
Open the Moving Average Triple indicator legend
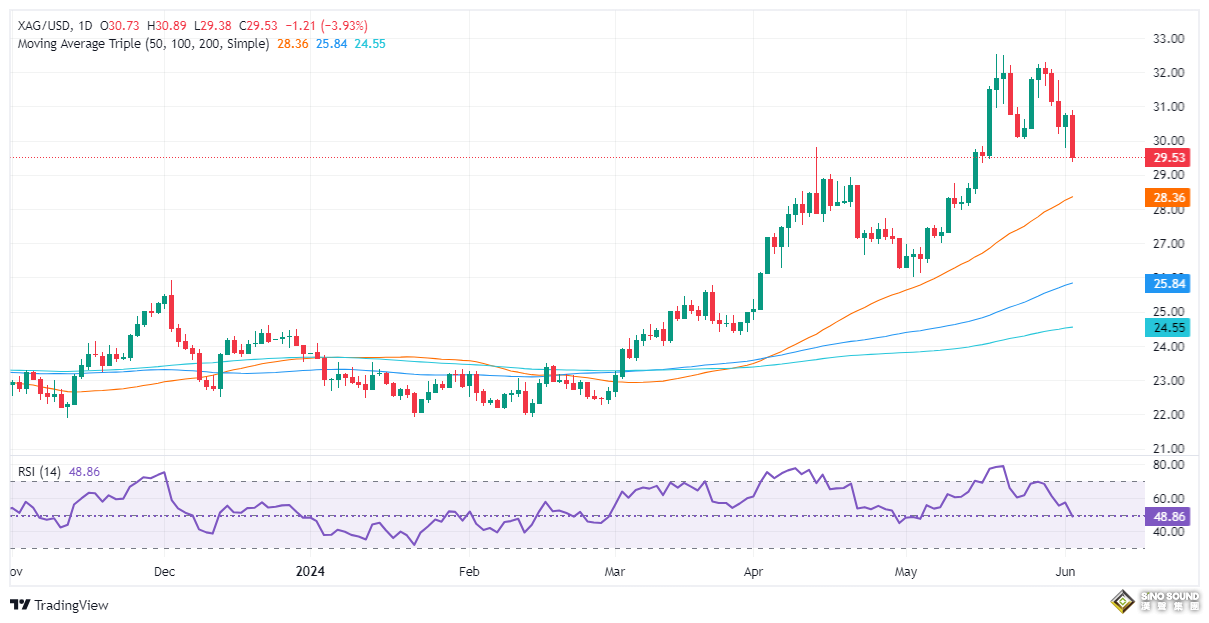tap(143, 44)
